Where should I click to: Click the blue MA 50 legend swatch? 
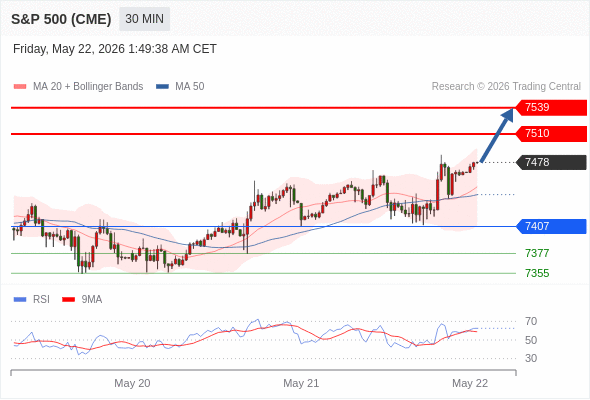click(163, 87)
